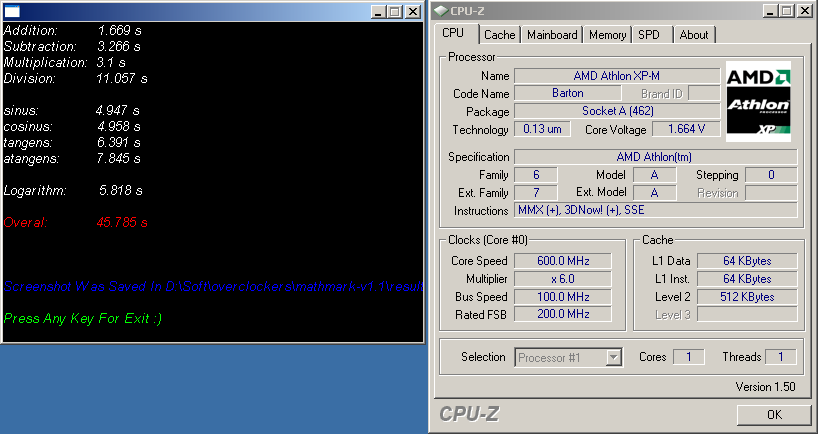The image size is (818, 434).
Task: Click the Multiplication result 3.1 s
Action: (111, 63)
